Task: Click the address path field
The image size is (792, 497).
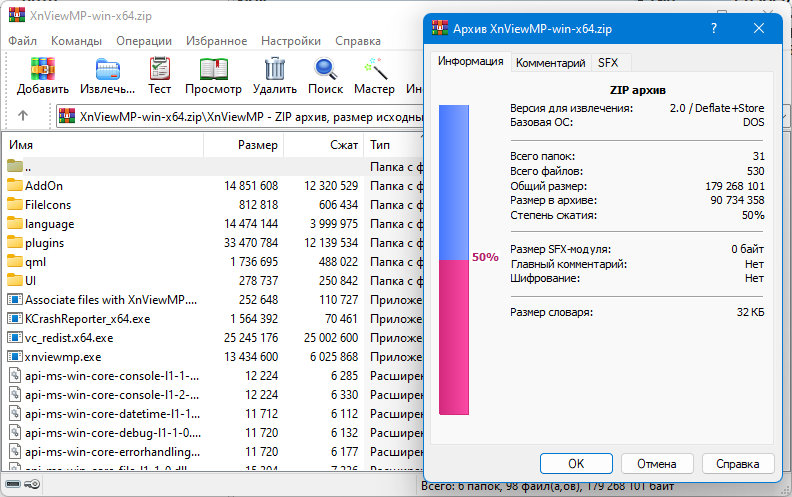Action: [x=240, y=117]
